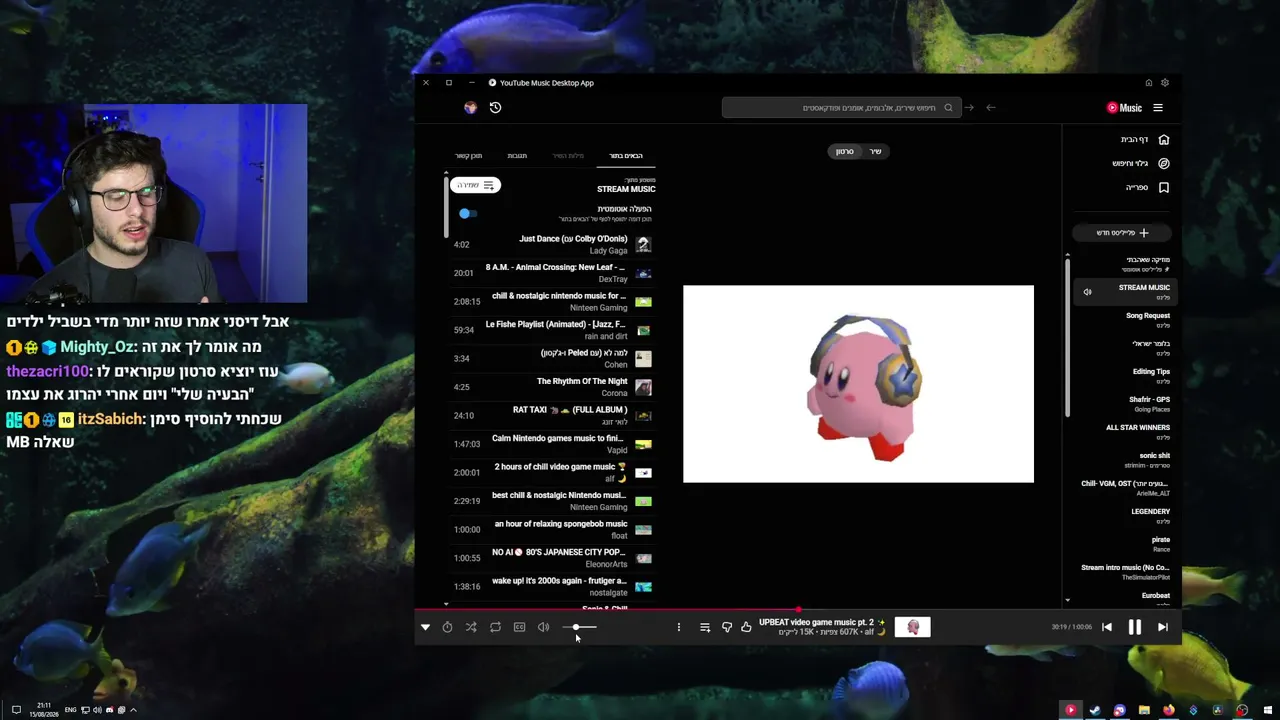Open the הבאים בתור (Up next) tab
Image resolution: width=1280 pixels, height=720 pixels.
pos(626,156)
